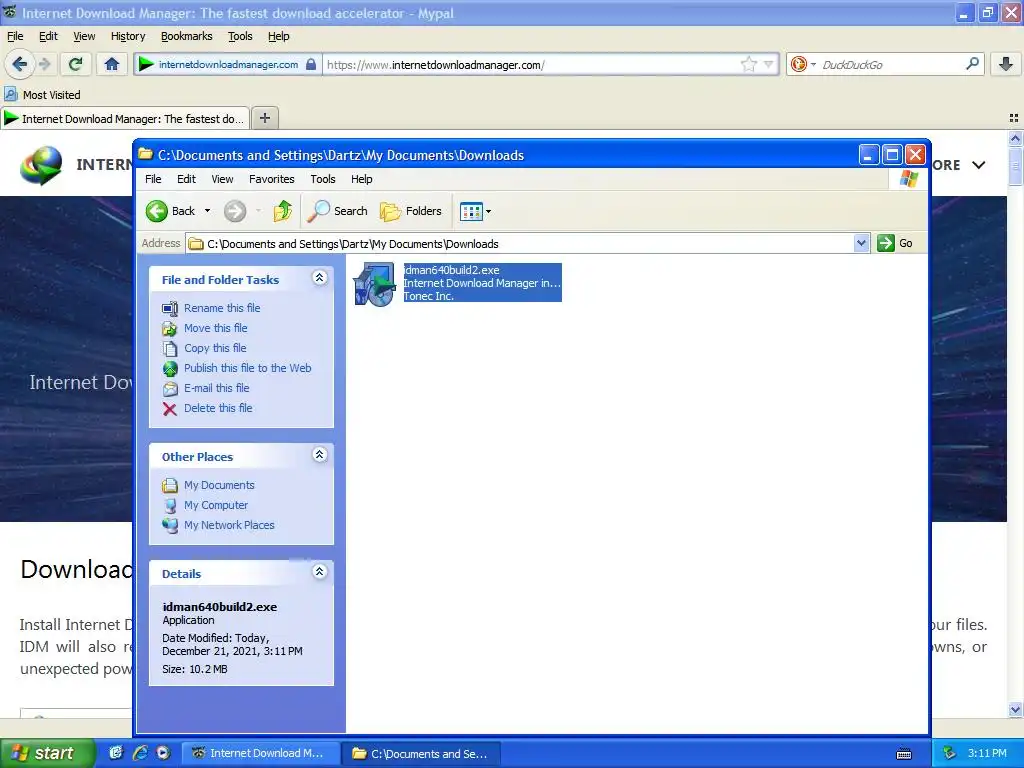Click the Go button beside the address bar
Image resolution: width=1024 pixels, height=768 pixels.
(895, 243)
